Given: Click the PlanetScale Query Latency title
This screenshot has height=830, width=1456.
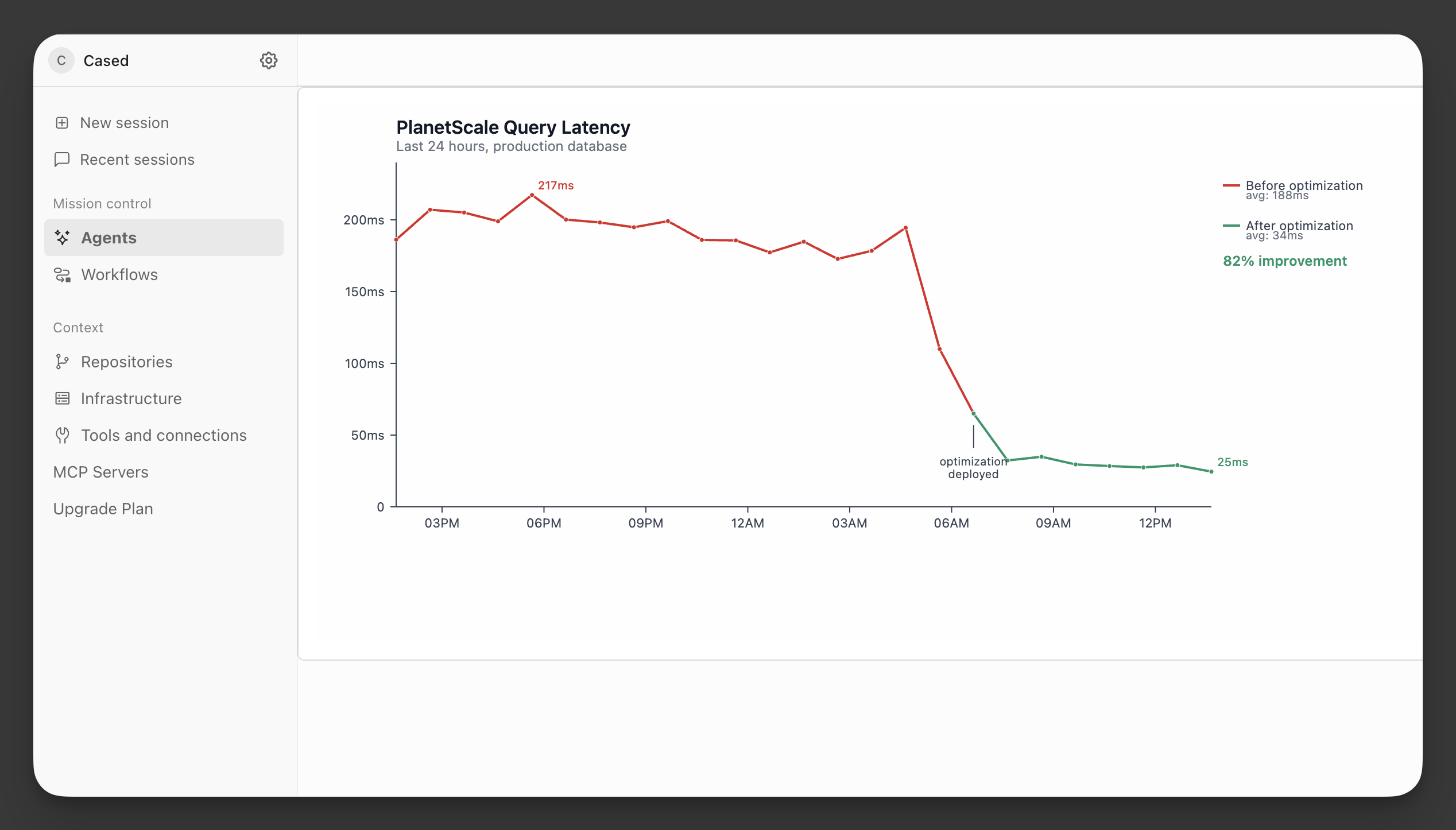Looking at the screenshot, I should click(513, 127).
